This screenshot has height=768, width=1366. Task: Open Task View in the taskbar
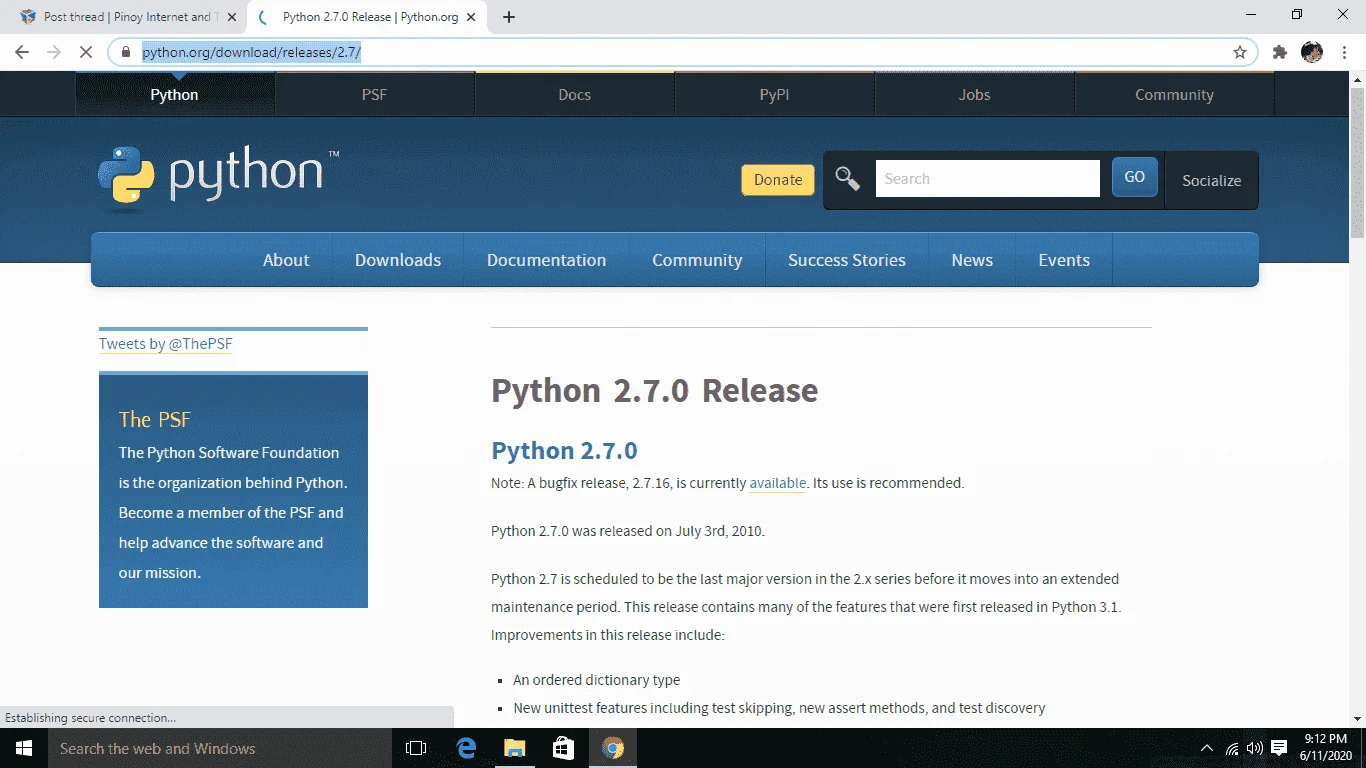[416, 748]
